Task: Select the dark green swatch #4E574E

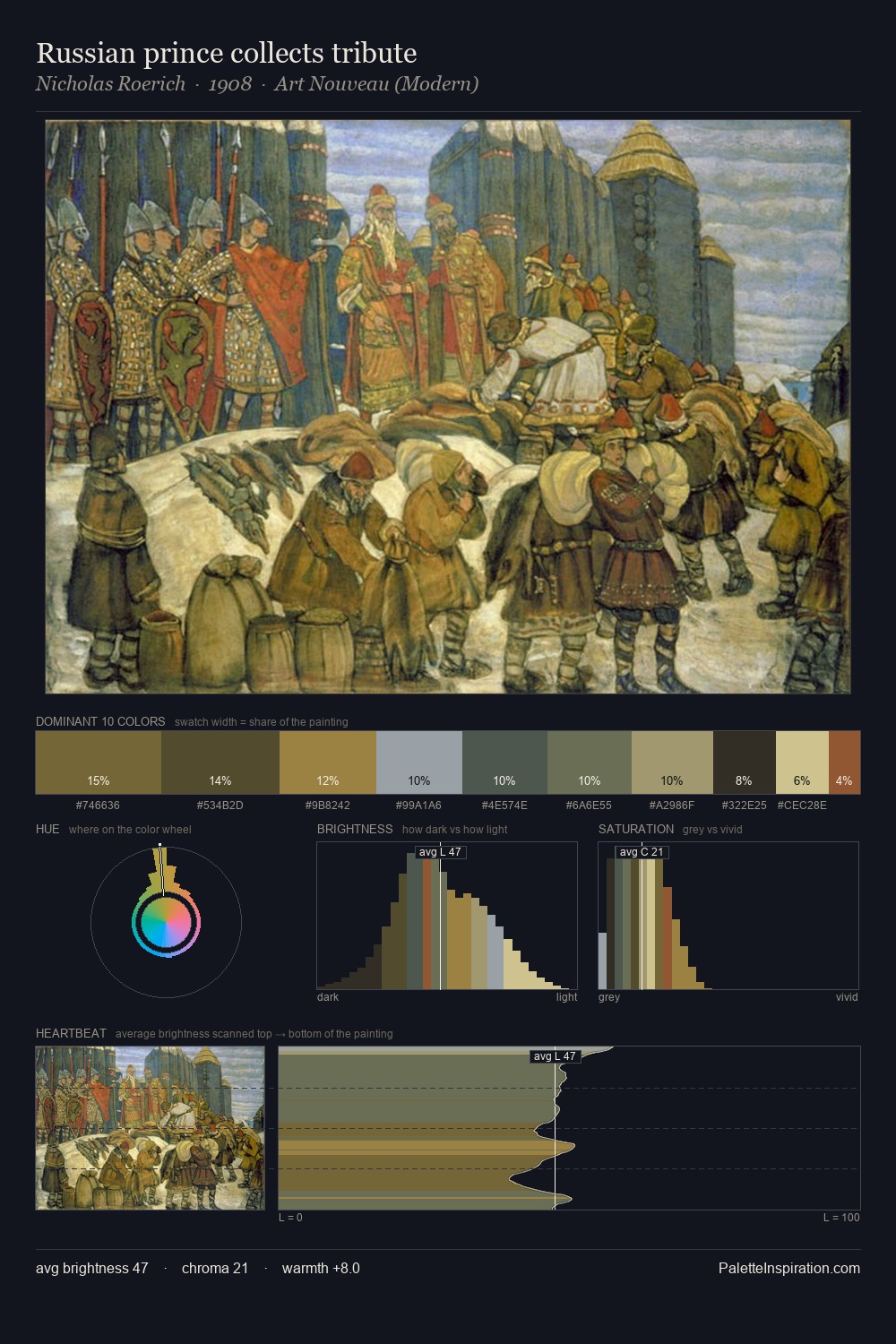Action: 504,762
